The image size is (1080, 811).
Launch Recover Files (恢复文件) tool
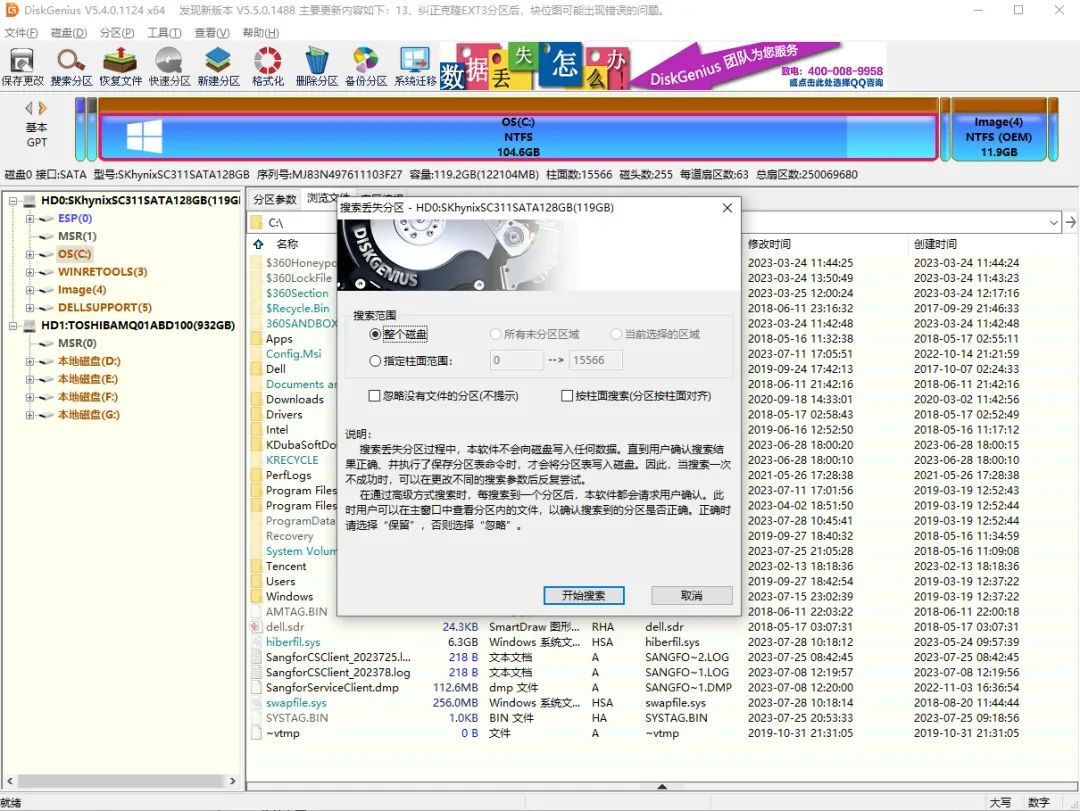click(121, 67)
